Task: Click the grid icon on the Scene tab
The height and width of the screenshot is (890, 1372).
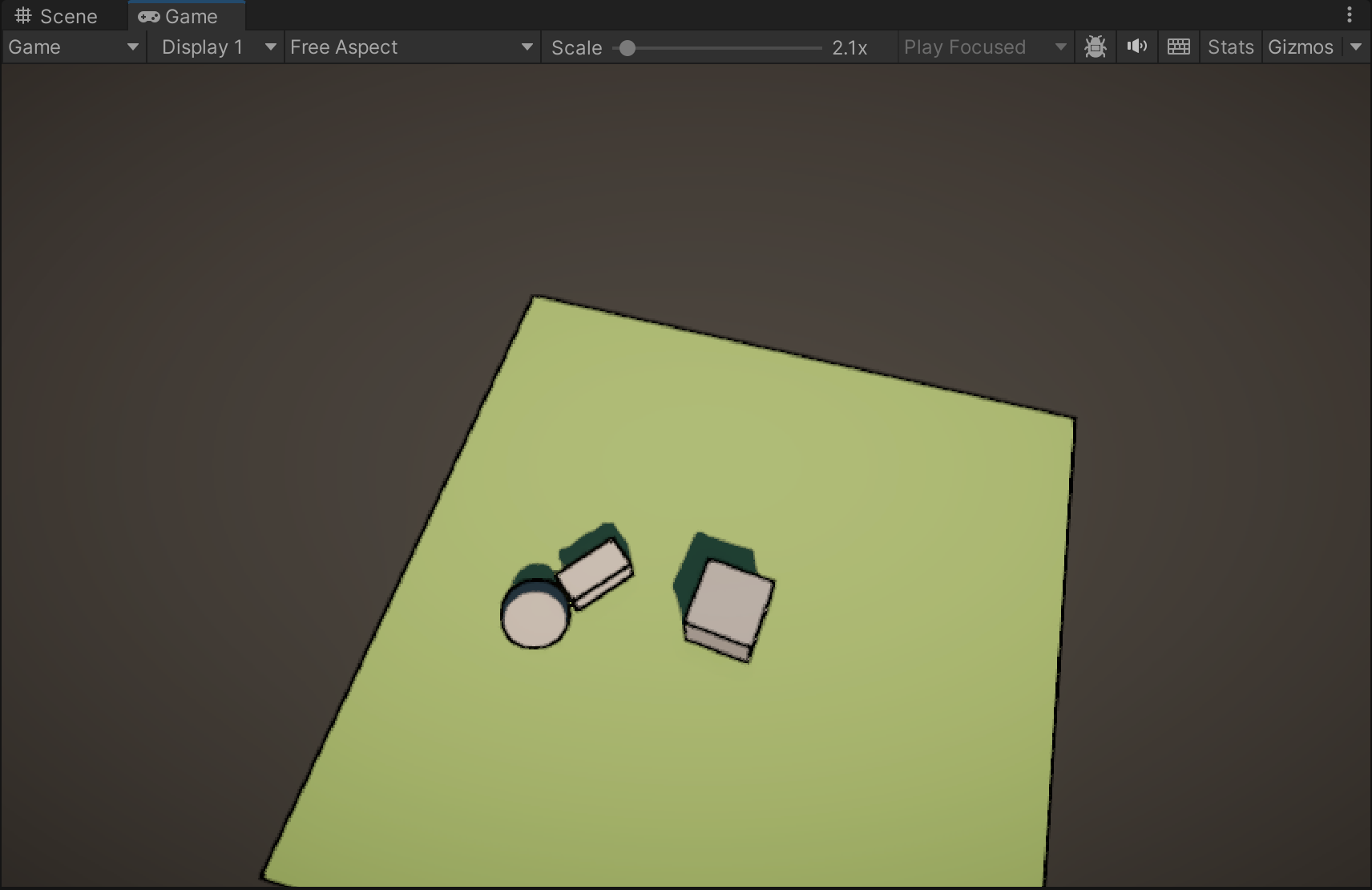Action: 23,16
